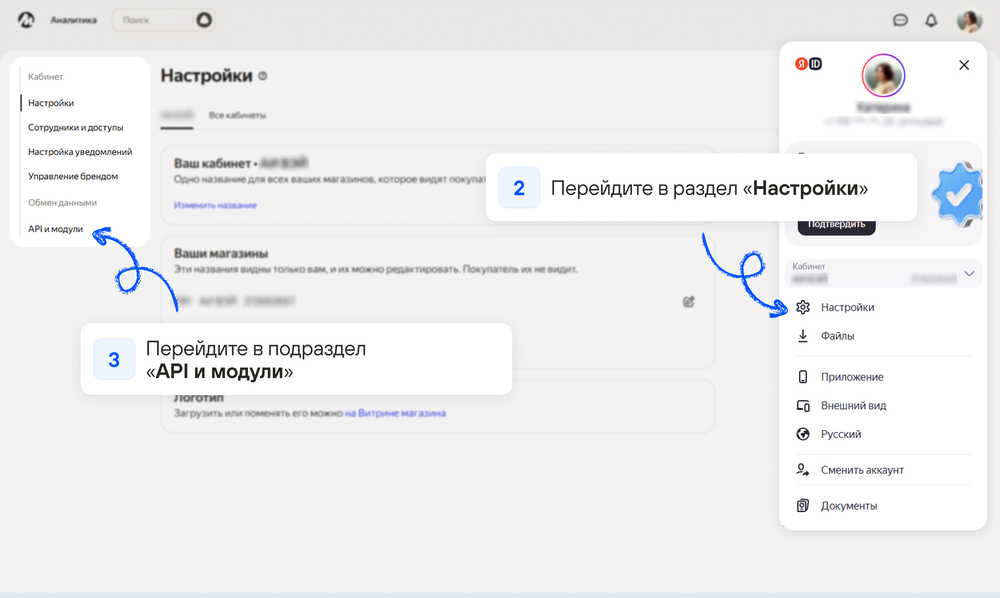Click the Кабинет label in left sidebar

pos(45,77)
